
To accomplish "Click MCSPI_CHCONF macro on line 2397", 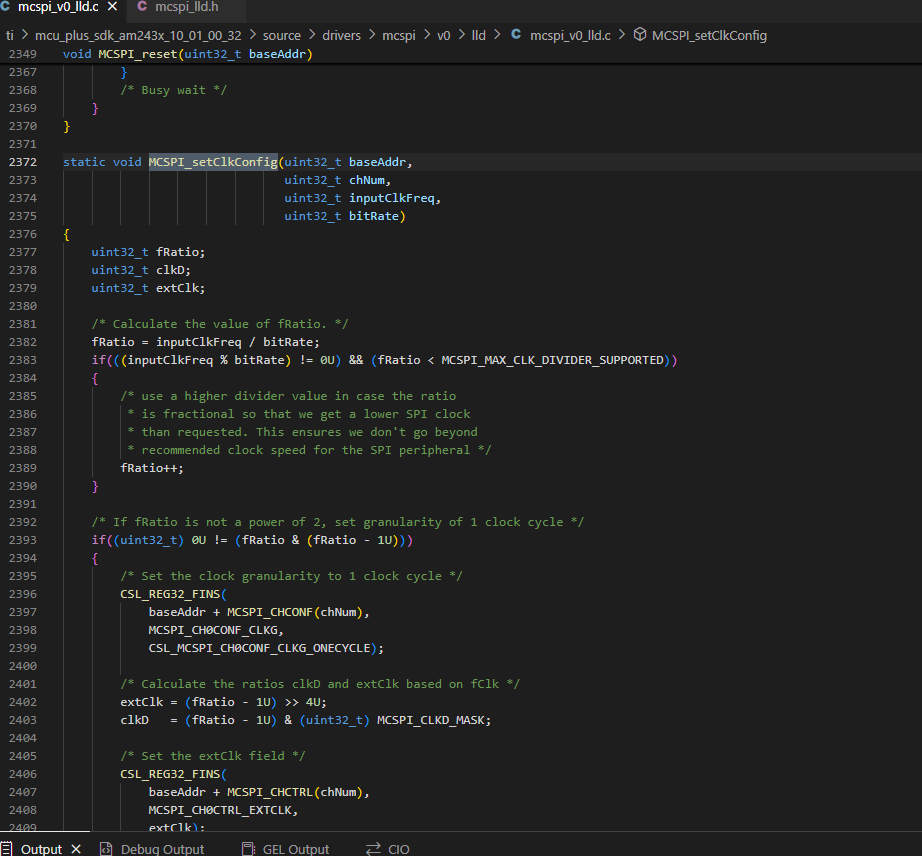I will (x=270, y=613).
